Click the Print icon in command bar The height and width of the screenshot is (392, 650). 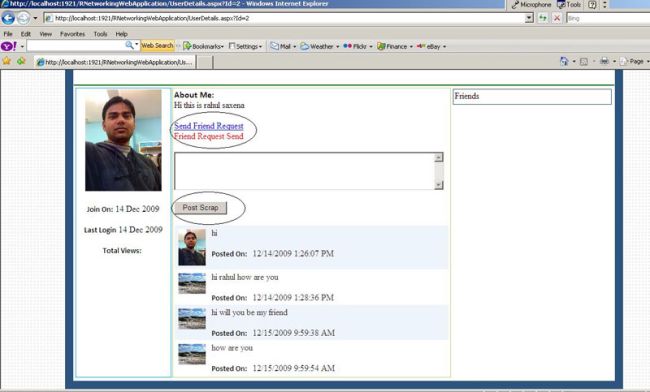tap(604, 61)
